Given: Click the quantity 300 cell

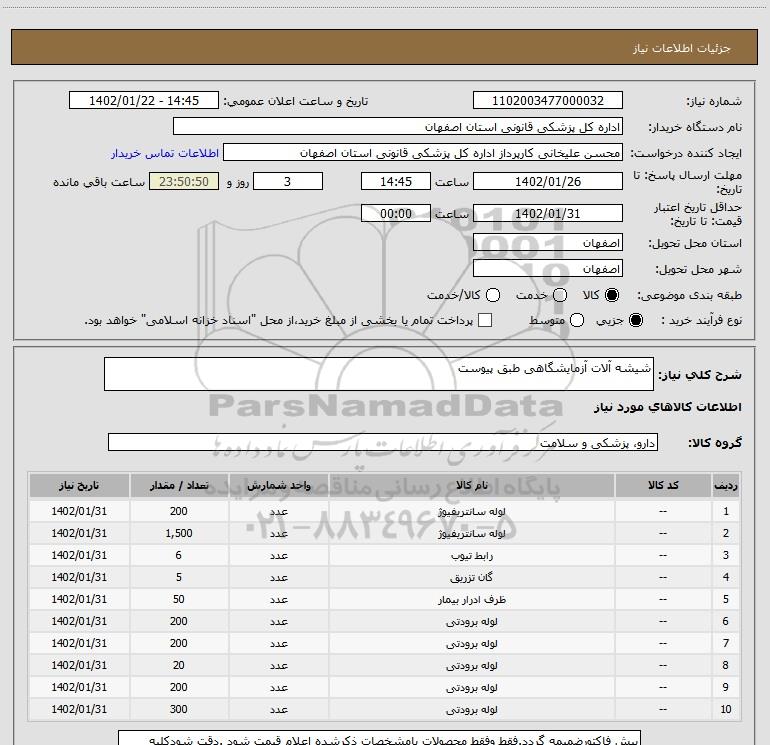Looking at the screenshot, I should 179,710.
